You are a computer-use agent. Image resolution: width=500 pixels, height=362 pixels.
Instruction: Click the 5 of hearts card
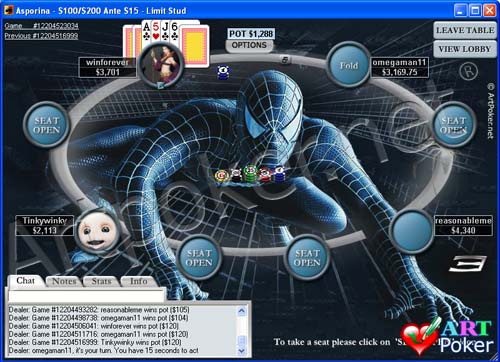coord(156,32)
